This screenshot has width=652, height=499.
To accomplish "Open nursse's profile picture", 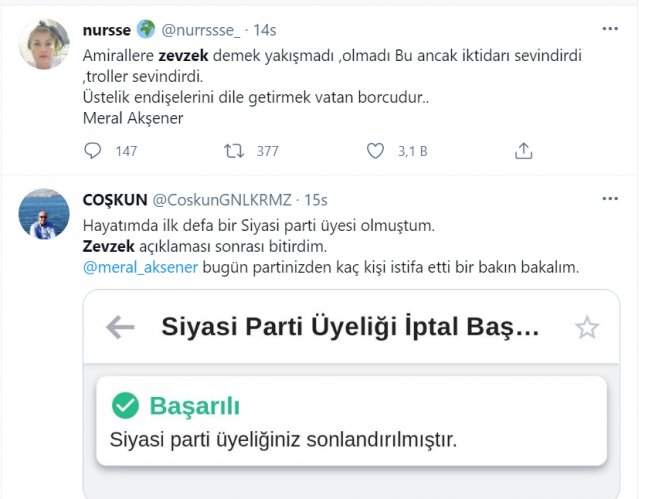I will 44,44.
